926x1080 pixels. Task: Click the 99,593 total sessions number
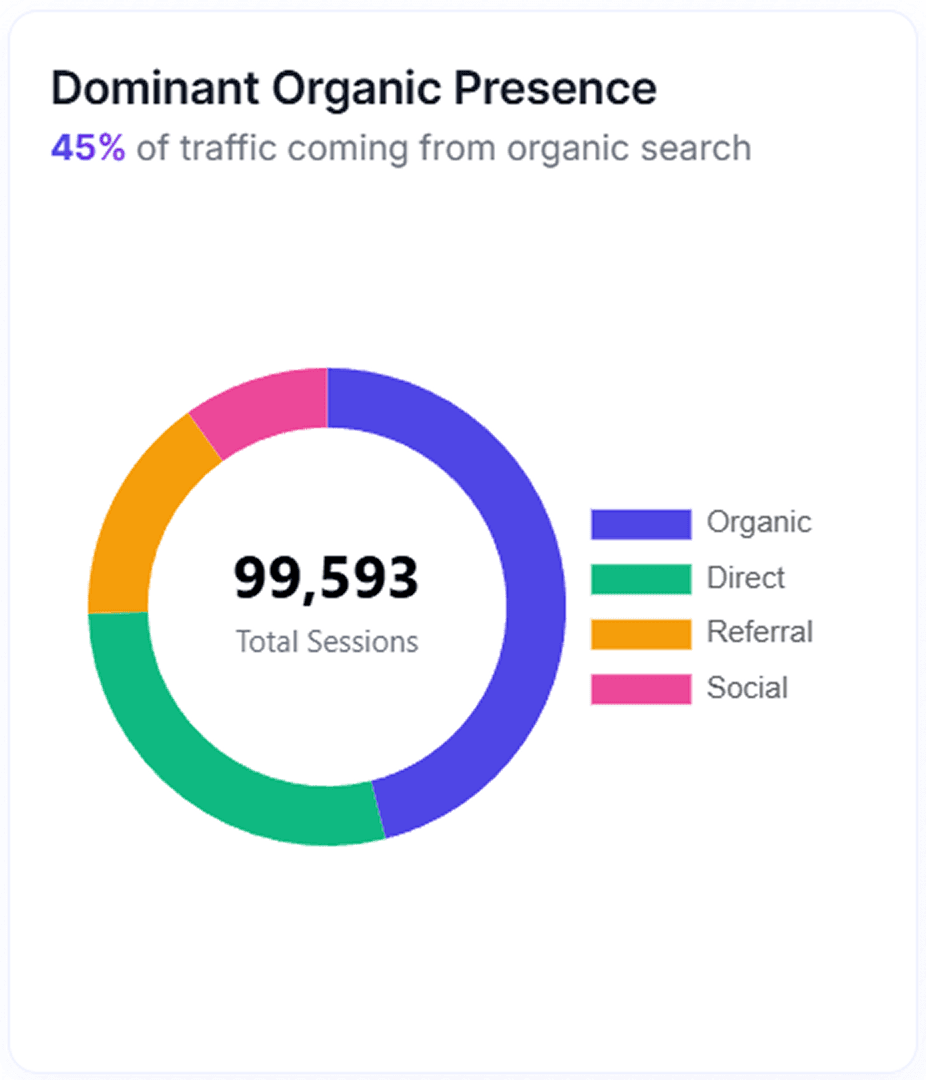326,579
